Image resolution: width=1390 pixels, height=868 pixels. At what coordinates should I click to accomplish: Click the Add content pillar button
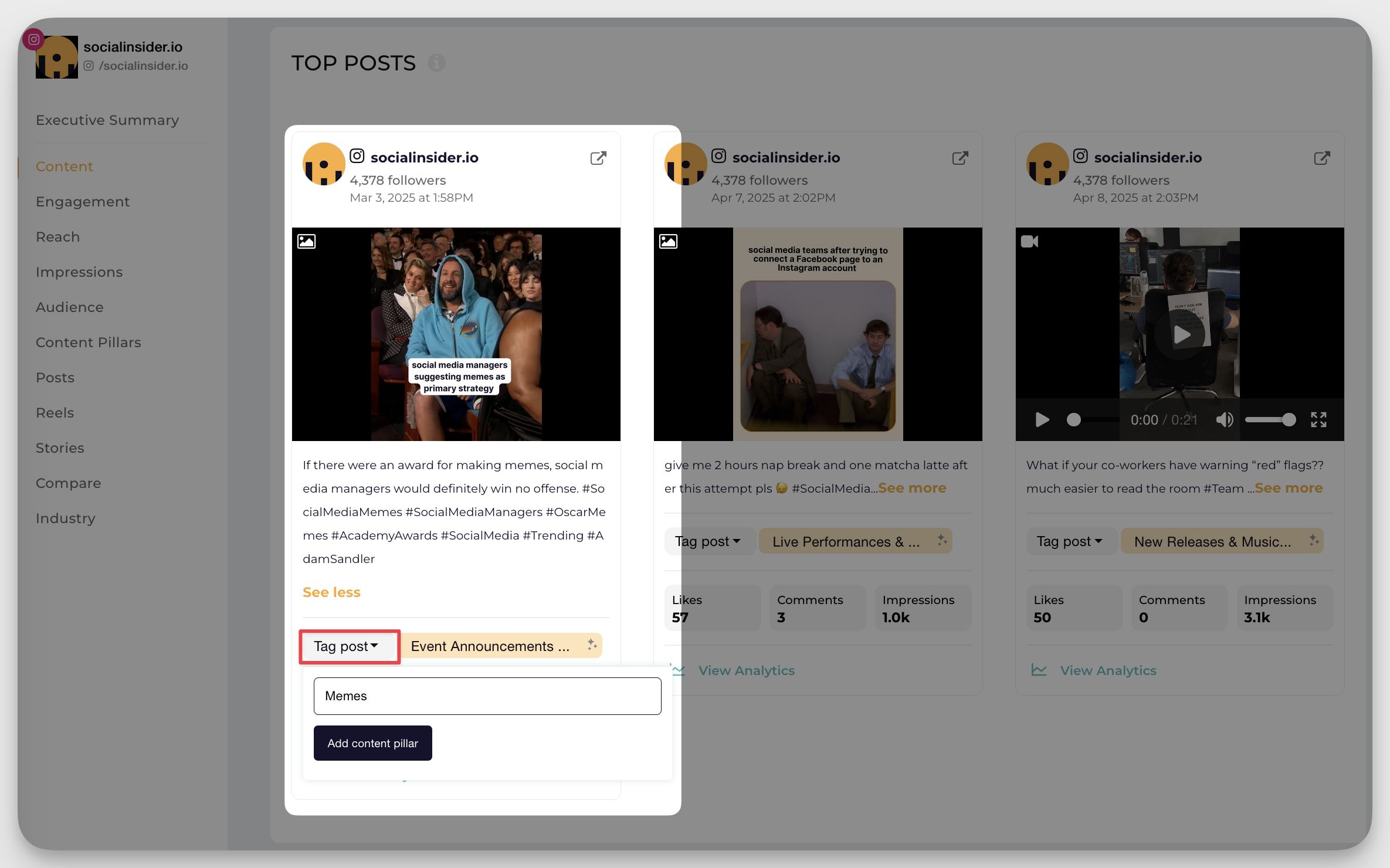click(372, 743)
